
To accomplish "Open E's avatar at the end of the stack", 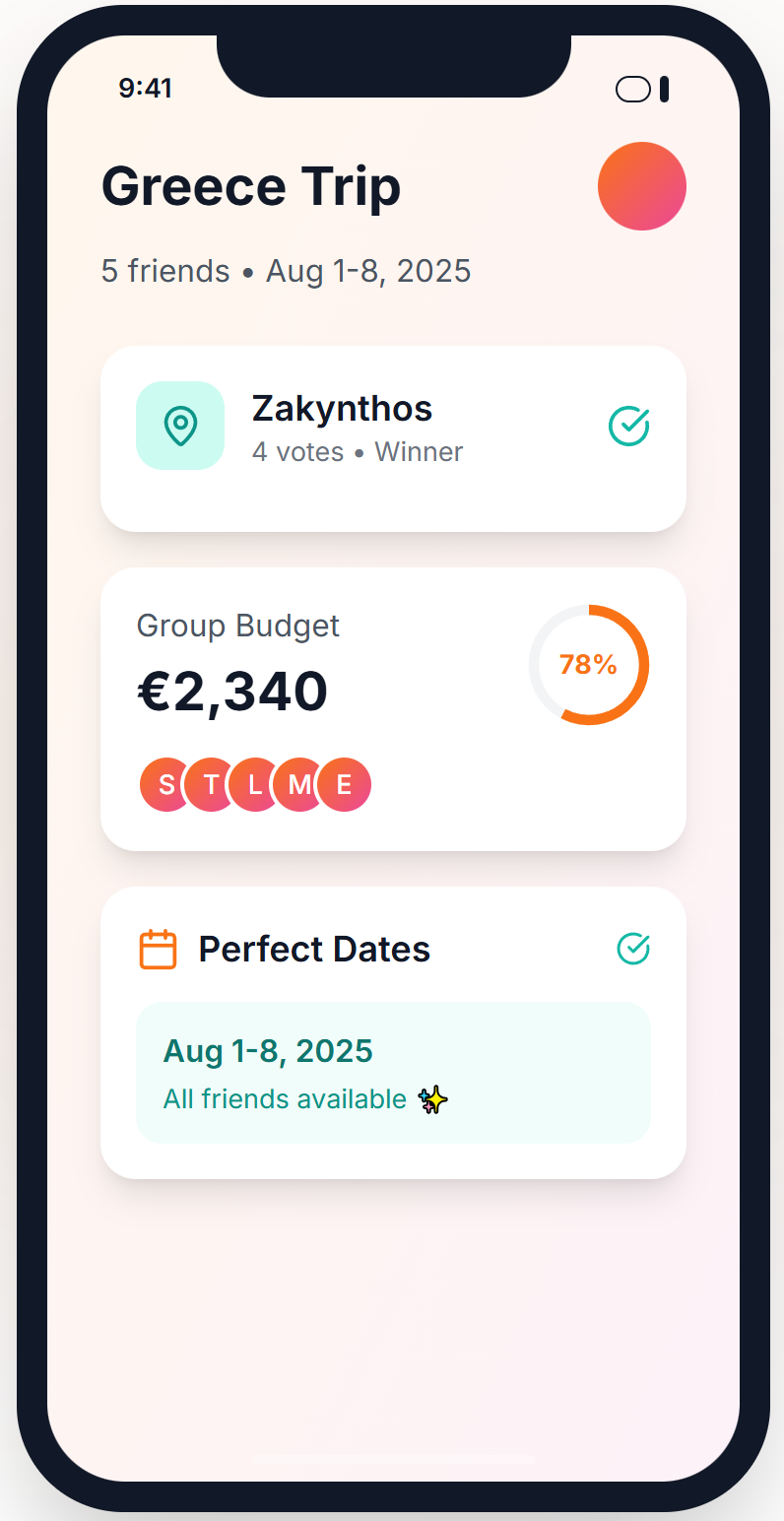I will coord(343,784).
